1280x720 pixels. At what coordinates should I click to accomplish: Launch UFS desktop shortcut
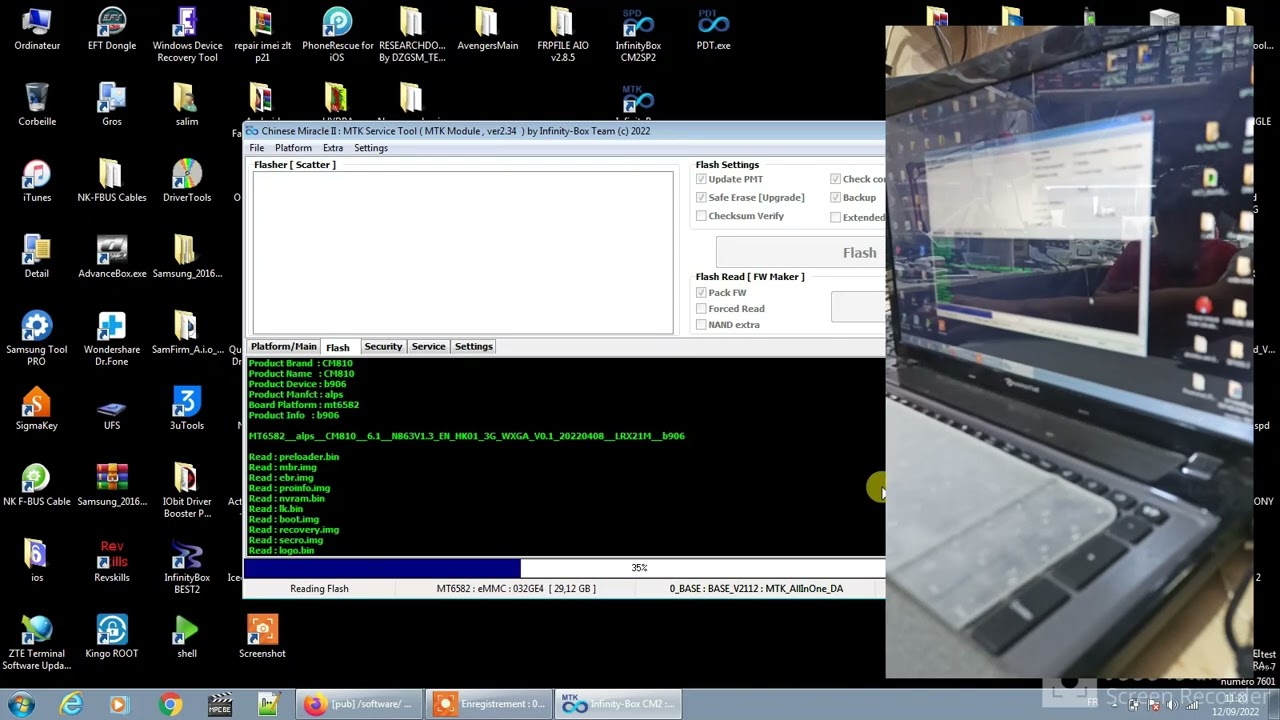click(x=112, y=409)
